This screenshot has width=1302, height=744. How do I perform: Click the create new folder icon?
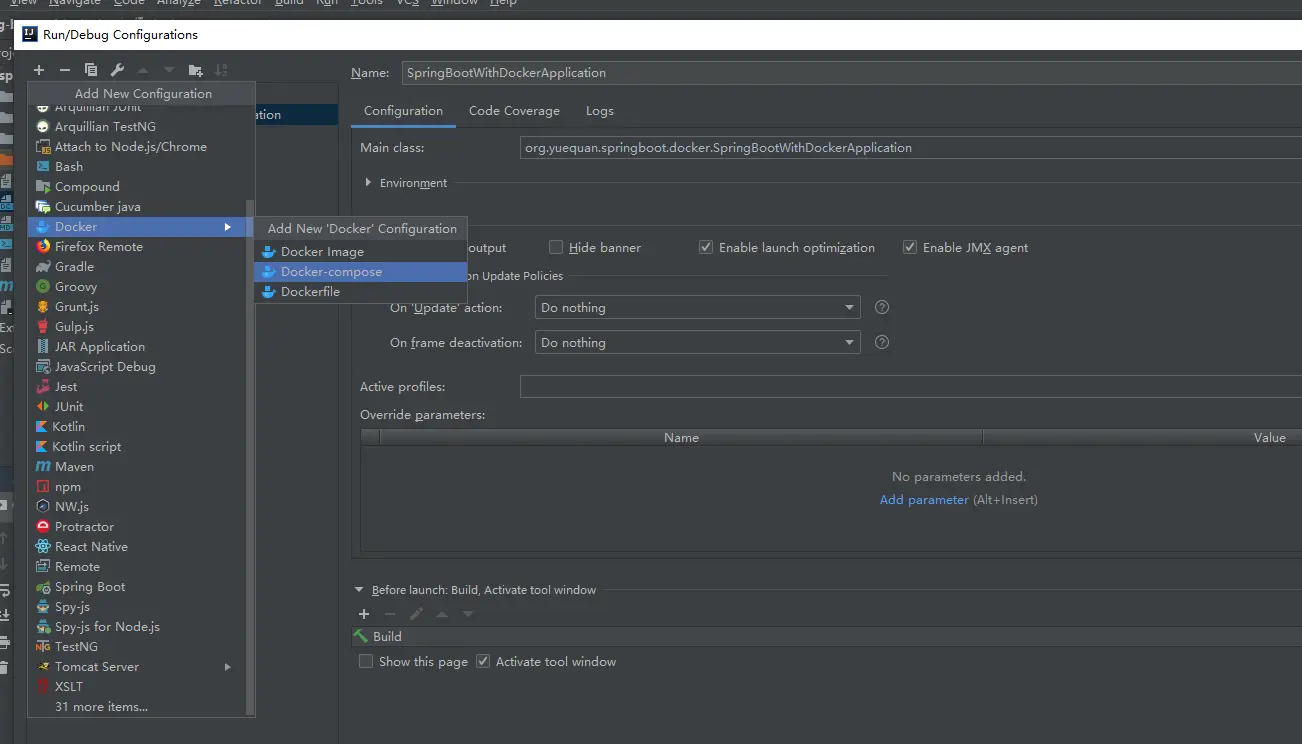click(x=195, y=70)
